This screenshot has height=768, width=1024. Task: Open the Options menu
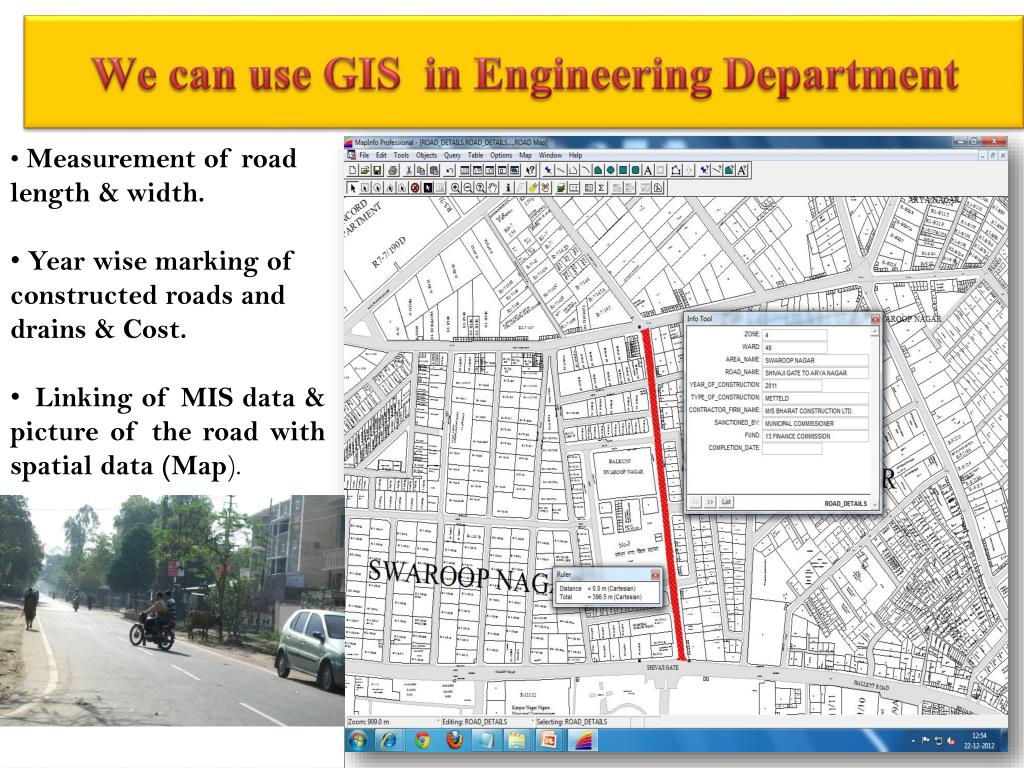pos(501,155)
